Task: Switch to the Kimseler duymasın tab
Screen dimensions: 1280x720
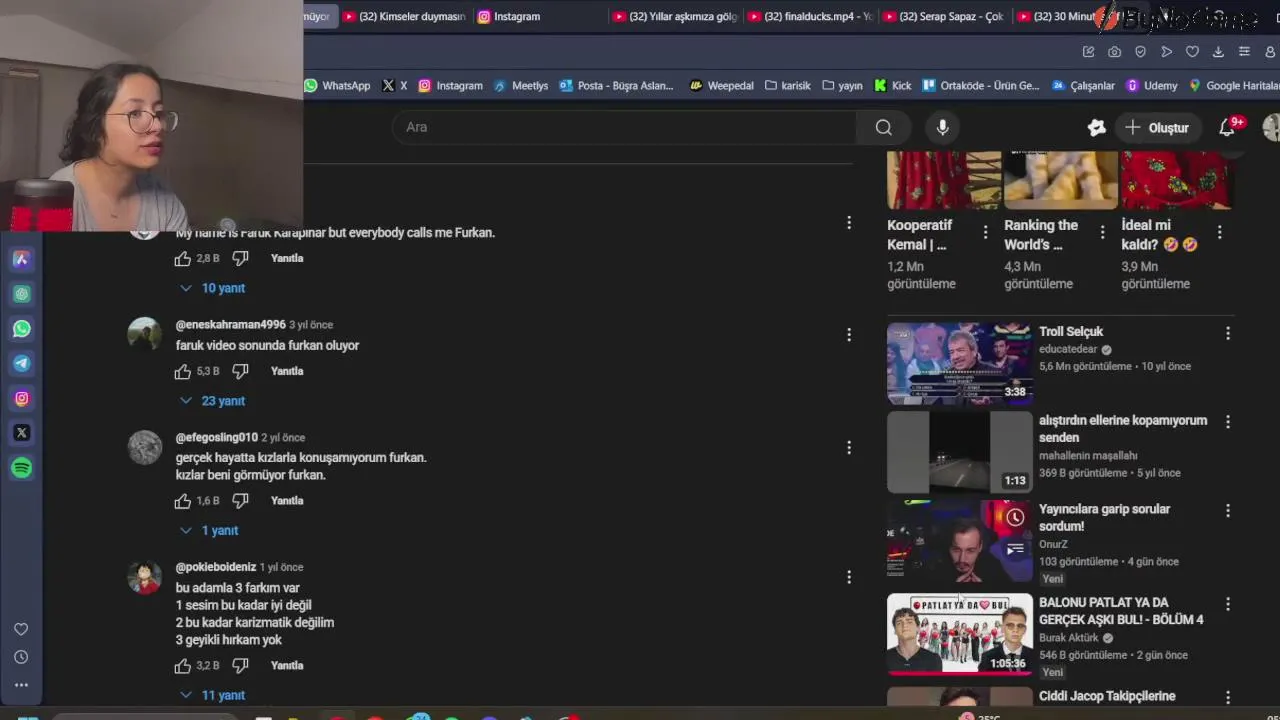Action: [x=404, y=16]
